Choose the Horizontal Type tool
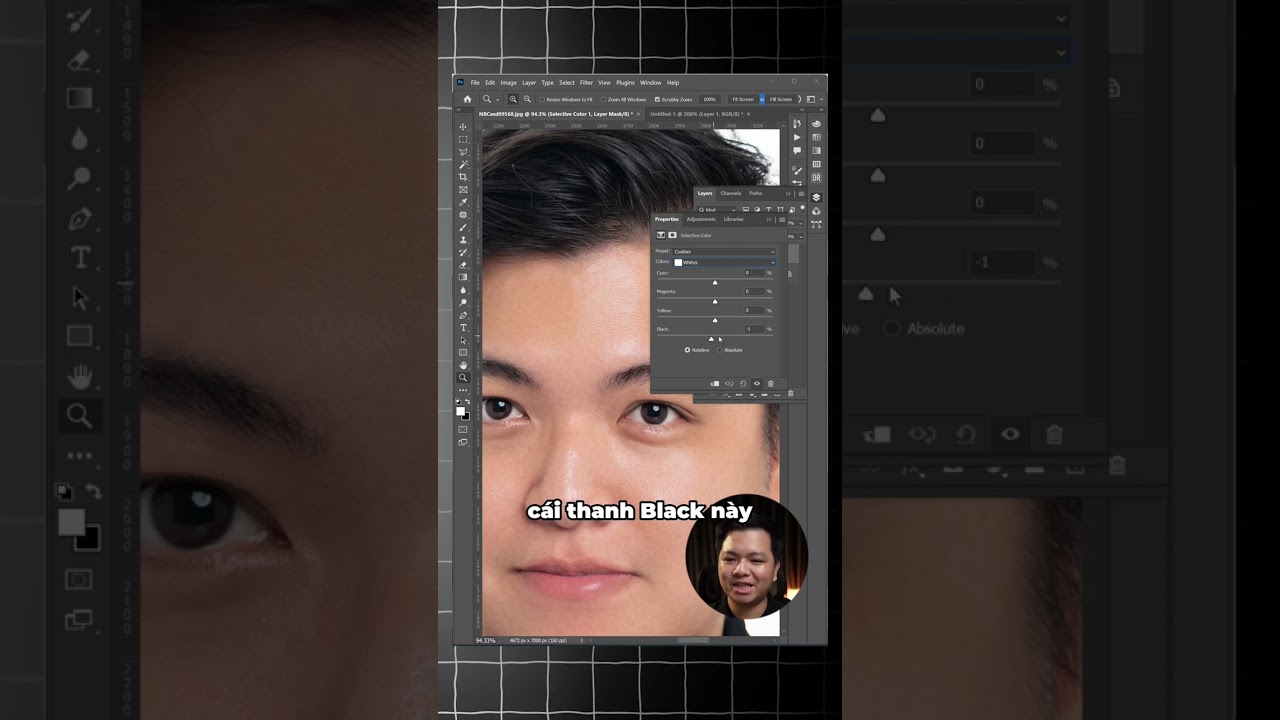 click(x=463, y=328)
